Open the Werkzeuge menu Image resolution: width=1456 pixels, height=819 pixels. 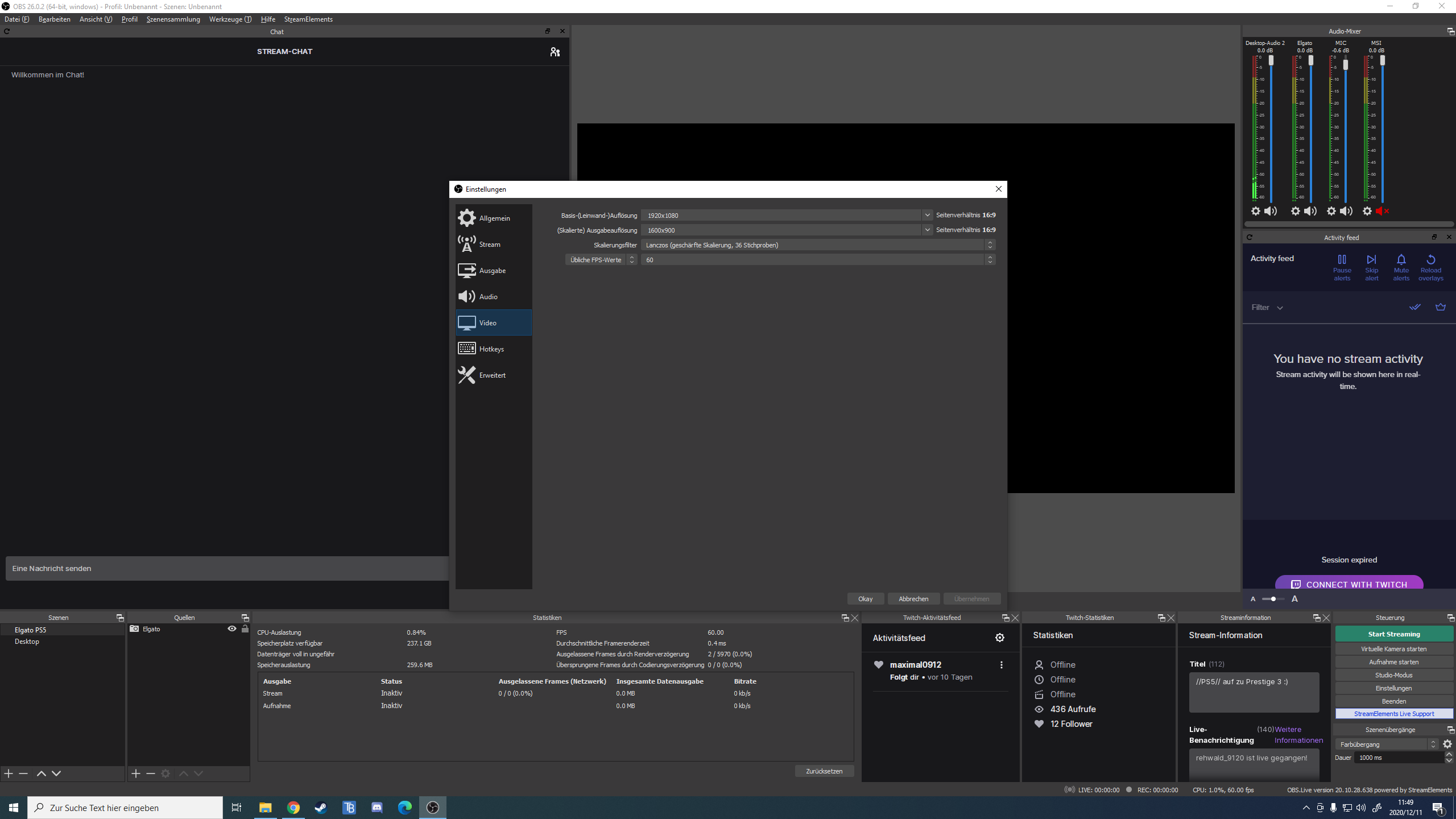point(230,19)
